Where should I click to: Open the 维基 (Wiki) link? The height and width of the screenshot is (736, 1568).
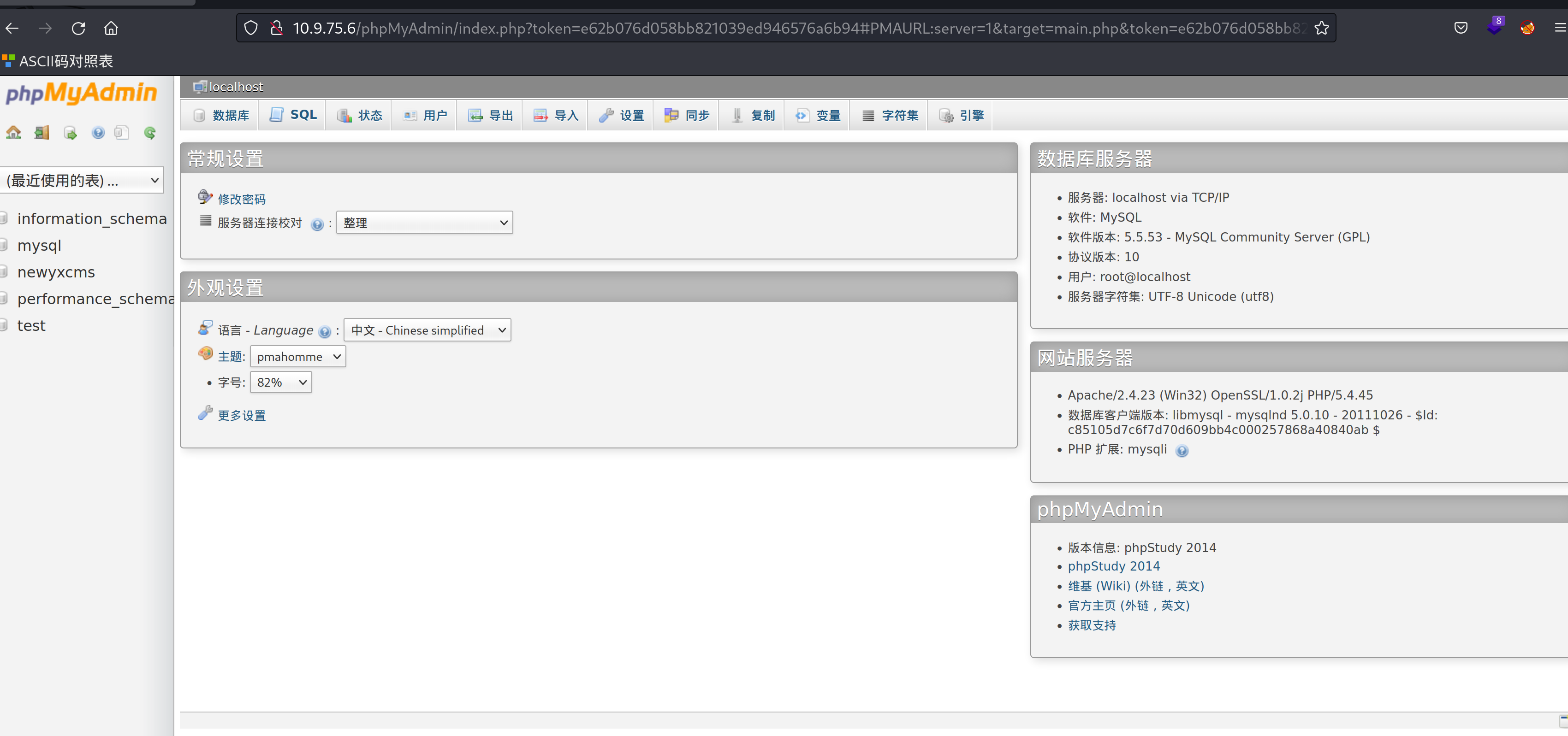[1136, 586]
